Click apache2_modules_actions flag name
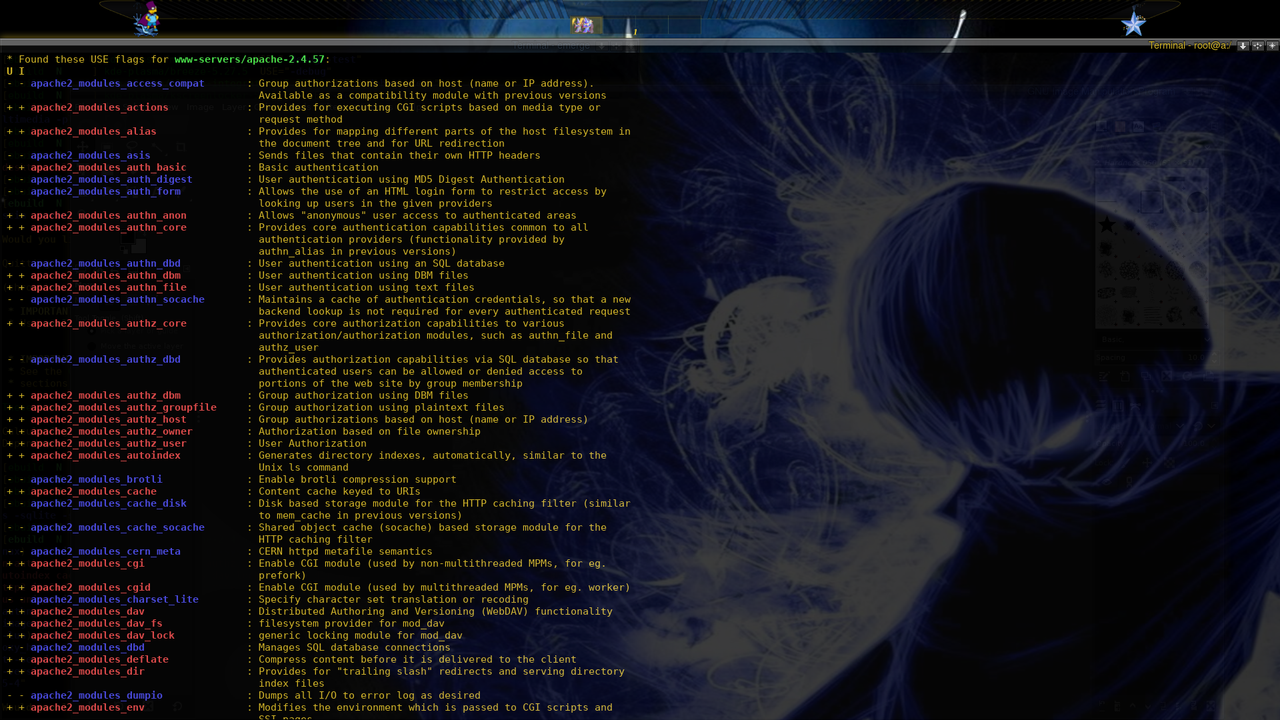Image resolution: width=1280 pixels, height=720 pixels. pos(99,108)
